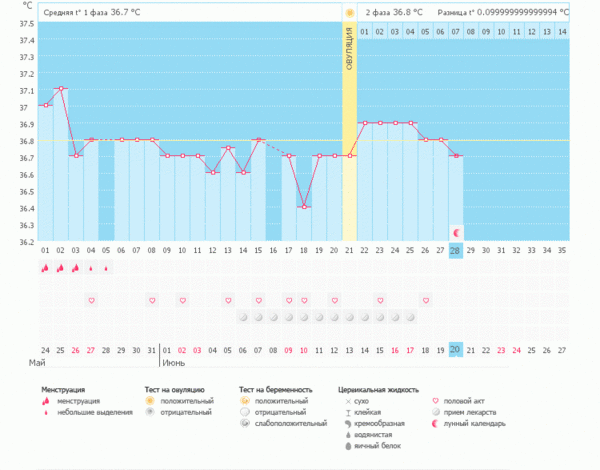The width and height of the screenshot is (600, 470).
Task: Click the положительный ovulation test legend icon
Action: (x=151, y=400)
